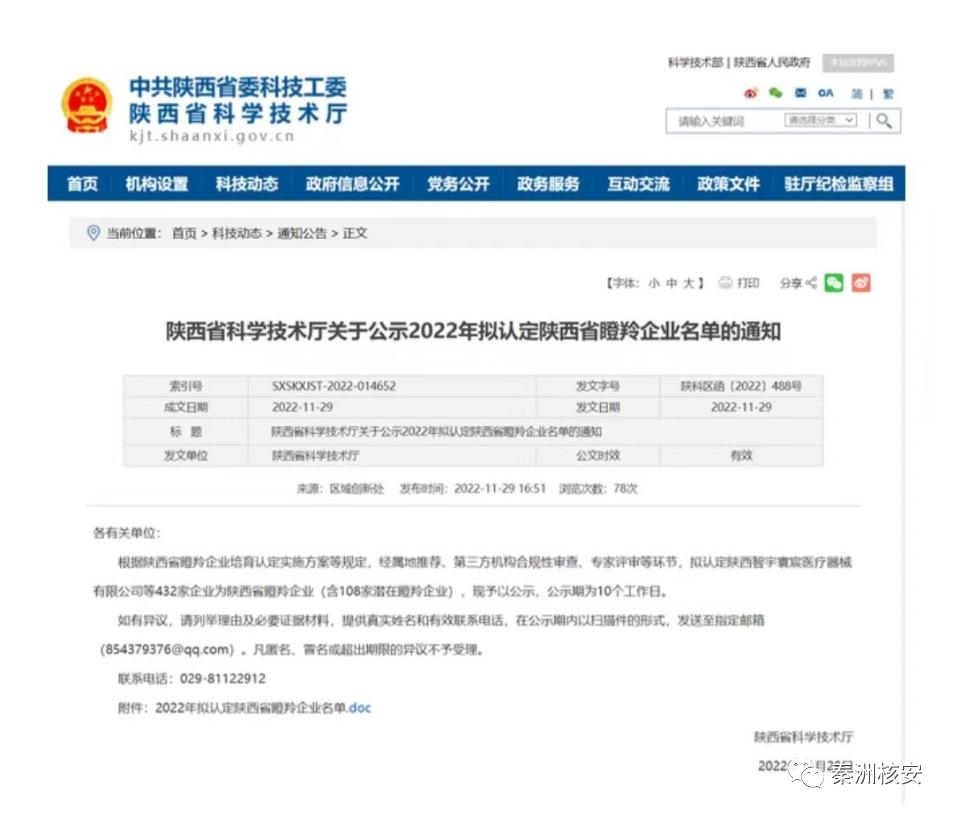
Task: Switch to Traditional Chinese 繁
Action: tap(888, 94)
